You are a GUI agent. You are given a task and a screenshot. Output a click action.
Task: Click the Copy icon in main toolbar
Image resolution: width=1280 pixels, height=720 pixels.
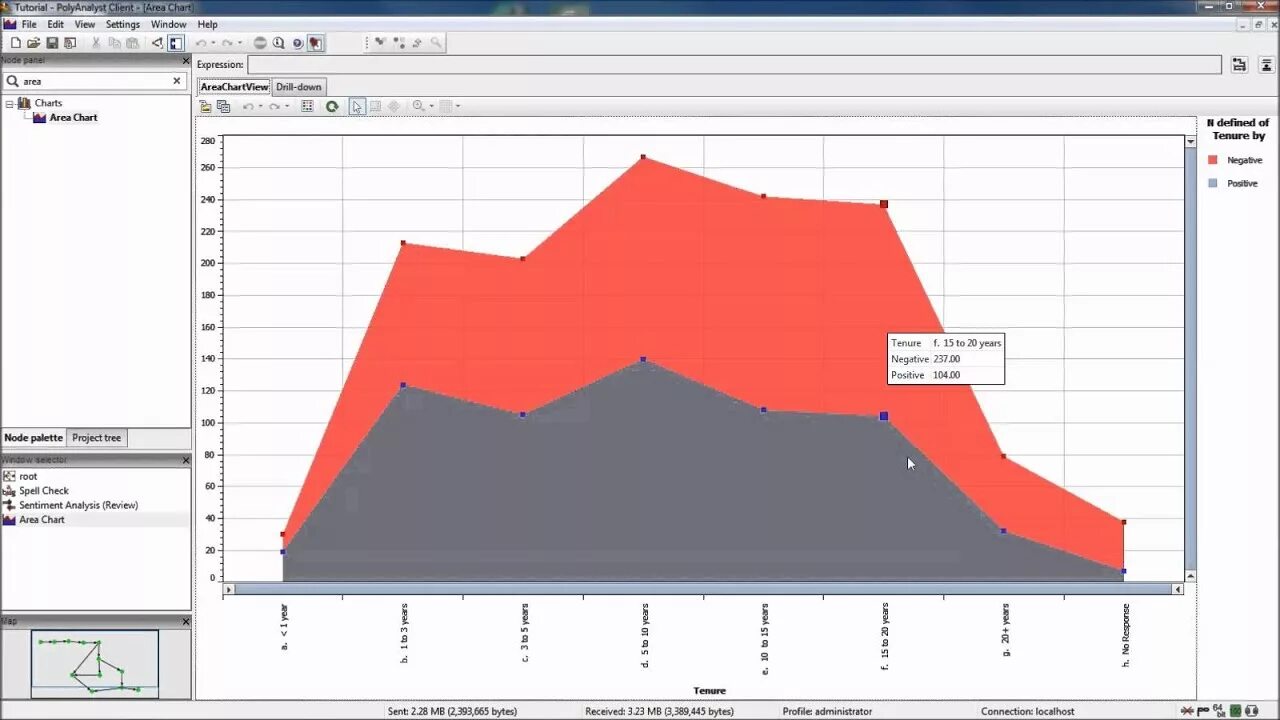click(114, 43)
